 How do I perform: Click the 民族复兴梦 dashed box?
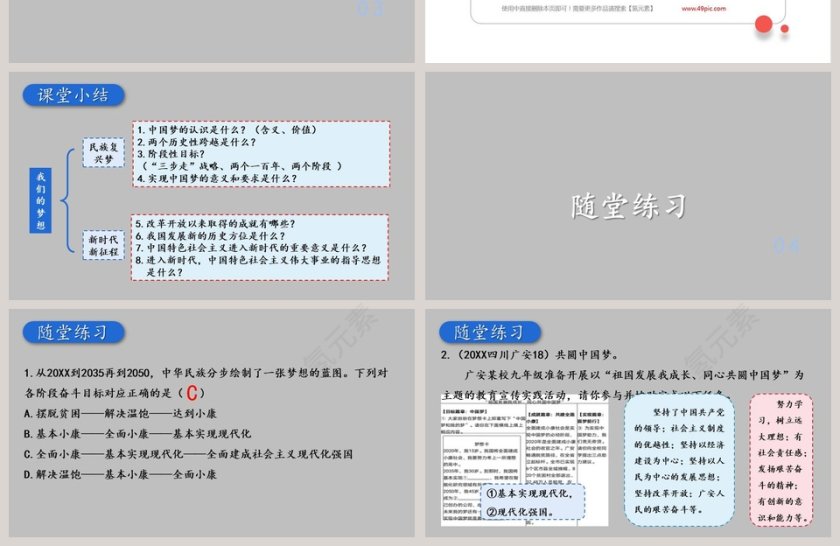pos(103,153)
